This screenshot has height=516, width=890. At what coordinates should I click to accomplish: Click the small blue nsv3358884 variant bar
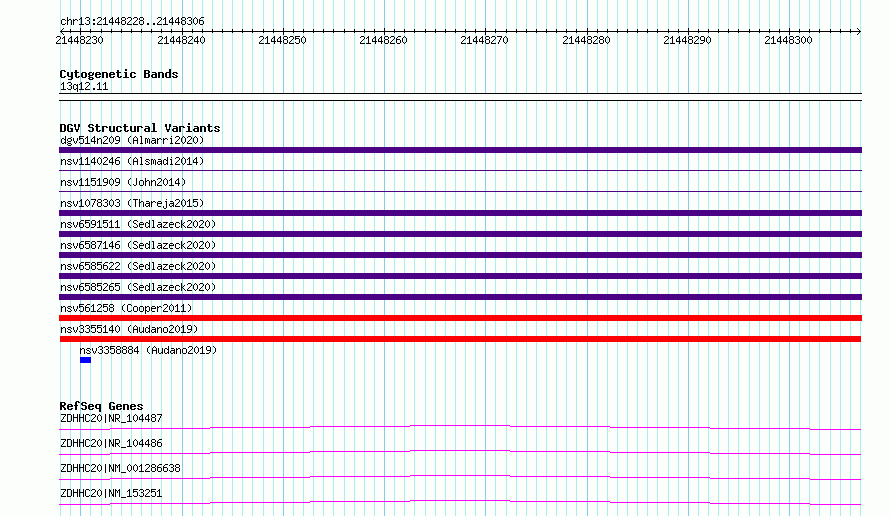85,360
